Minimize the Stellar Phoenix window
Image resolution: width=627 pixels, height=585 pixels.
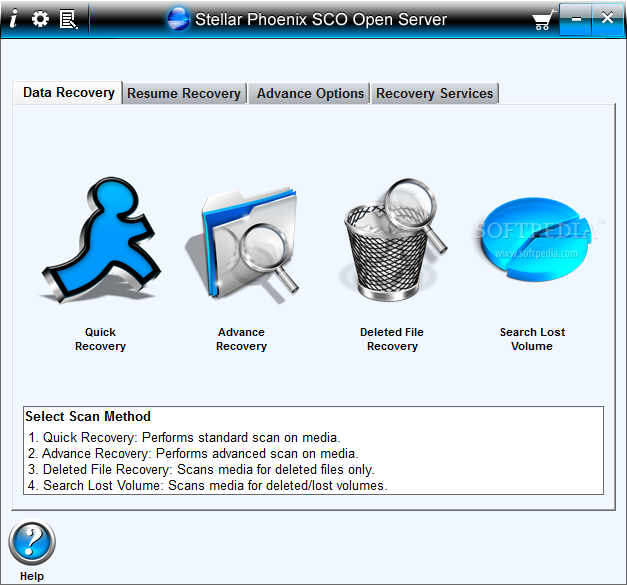[576, 19]
